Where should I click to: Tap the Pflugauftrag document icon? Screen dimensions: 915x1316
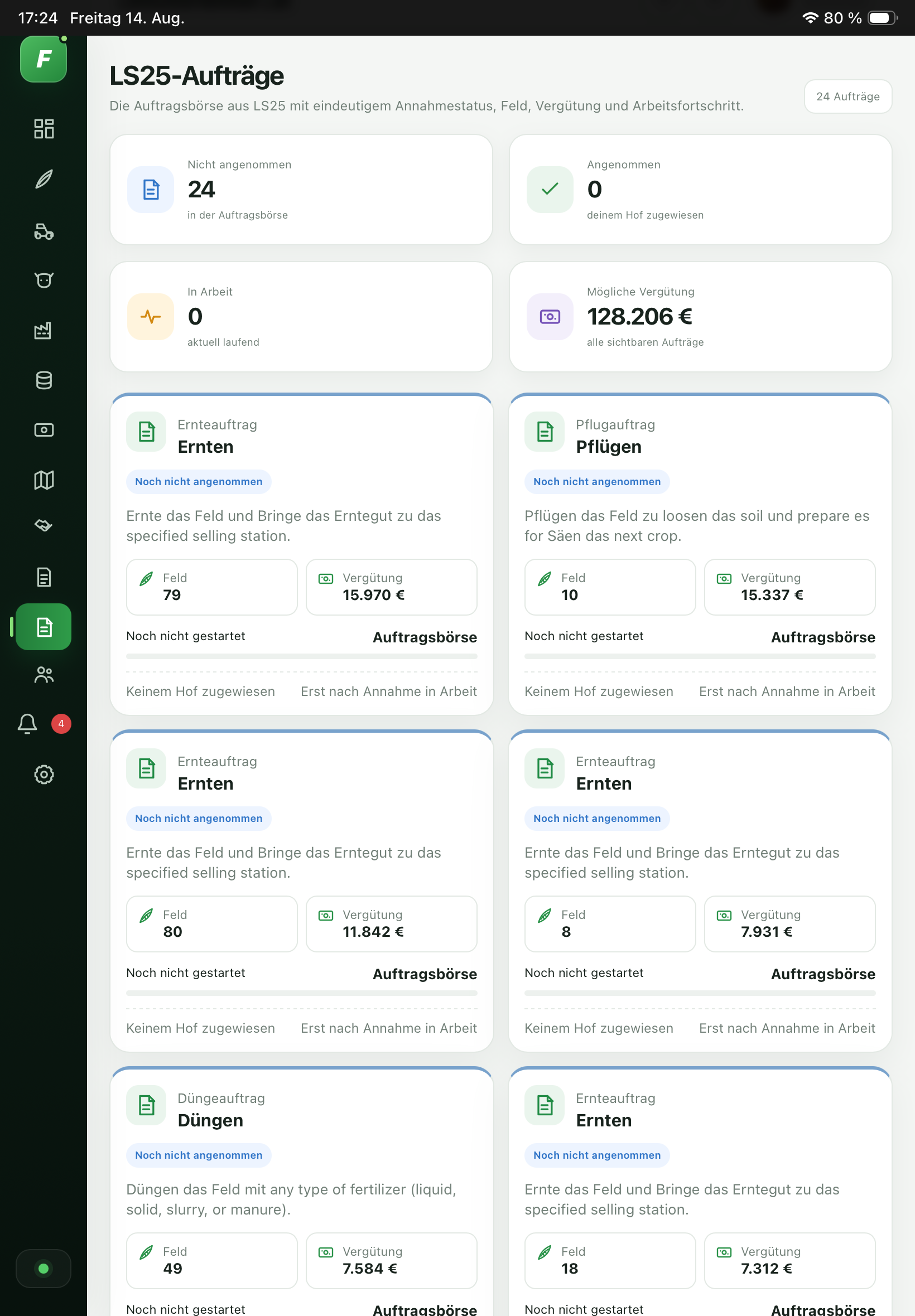(x=545, y=432)
